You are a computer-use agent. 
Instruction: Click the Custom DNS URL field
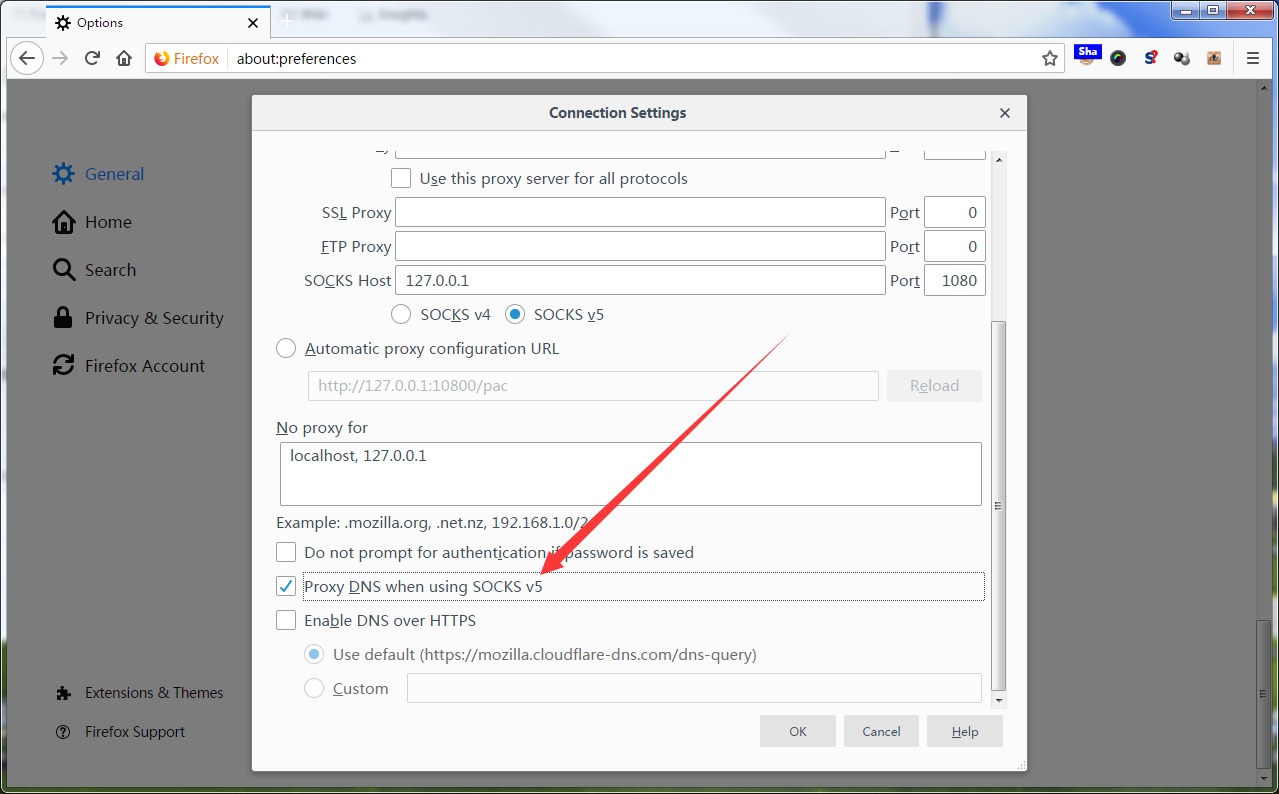pos(694,688)
